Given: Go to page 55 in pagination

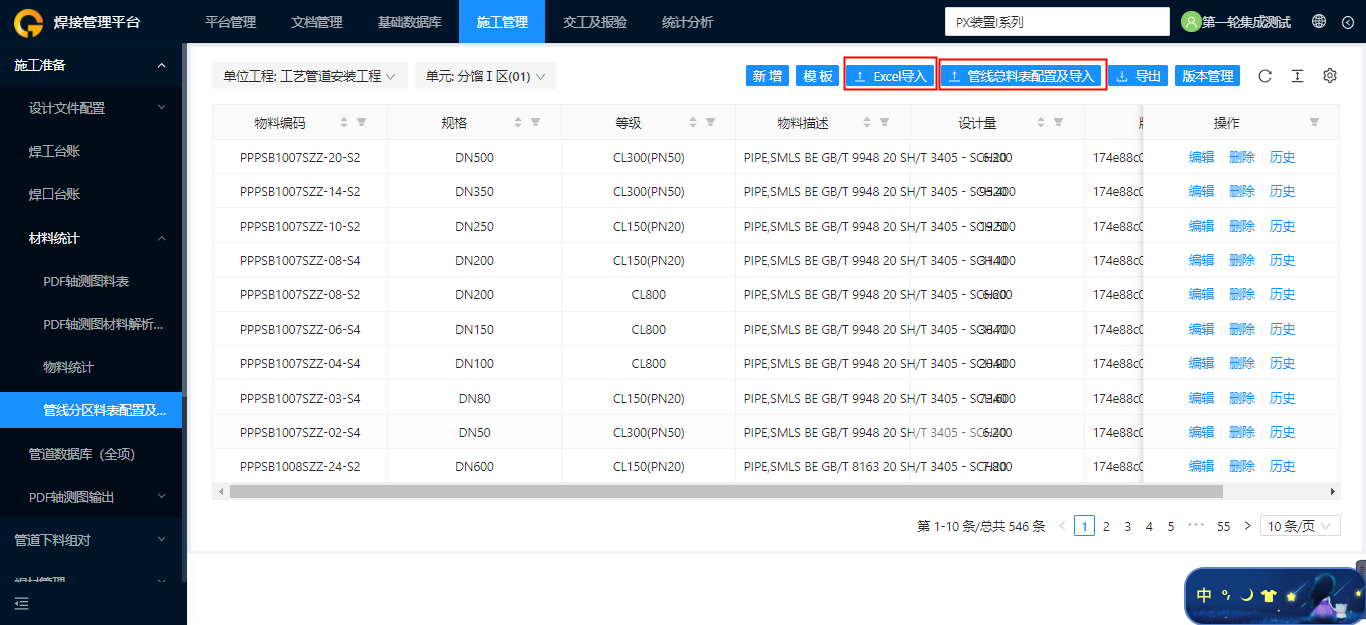Looking at the screenshot, I should click(x=1223, y=526).
